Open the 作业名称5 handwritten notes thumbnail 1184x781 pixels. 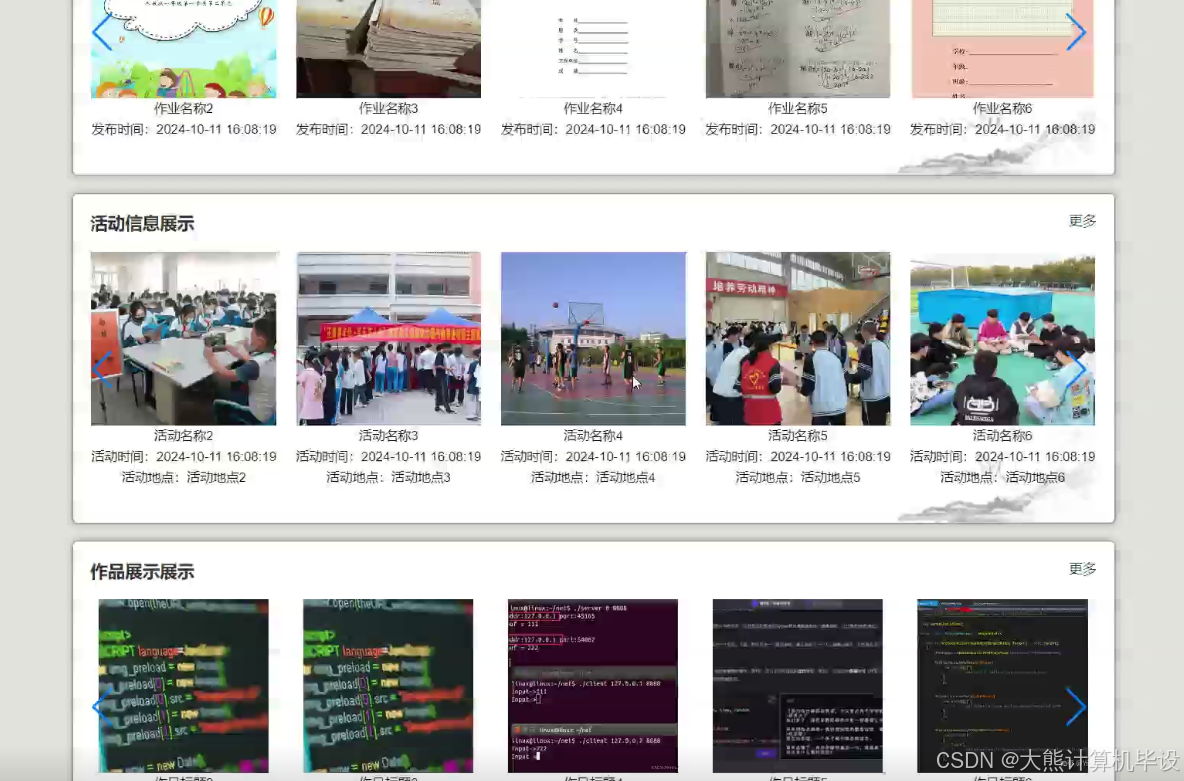pyautogui.click(x=798, y=48)
